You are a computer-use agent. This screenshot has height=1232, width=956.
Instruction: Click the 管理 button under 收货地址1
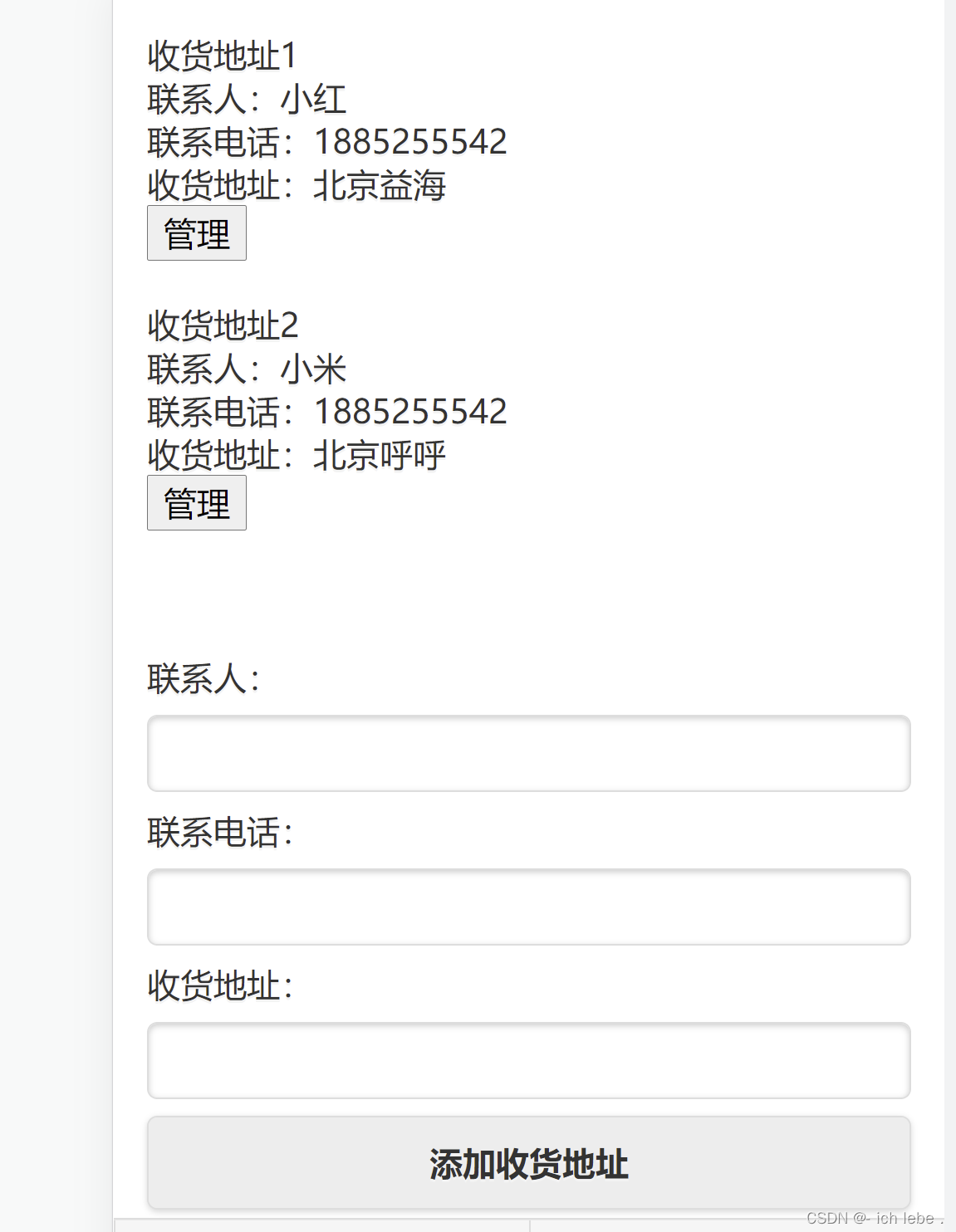pos(196,233)
